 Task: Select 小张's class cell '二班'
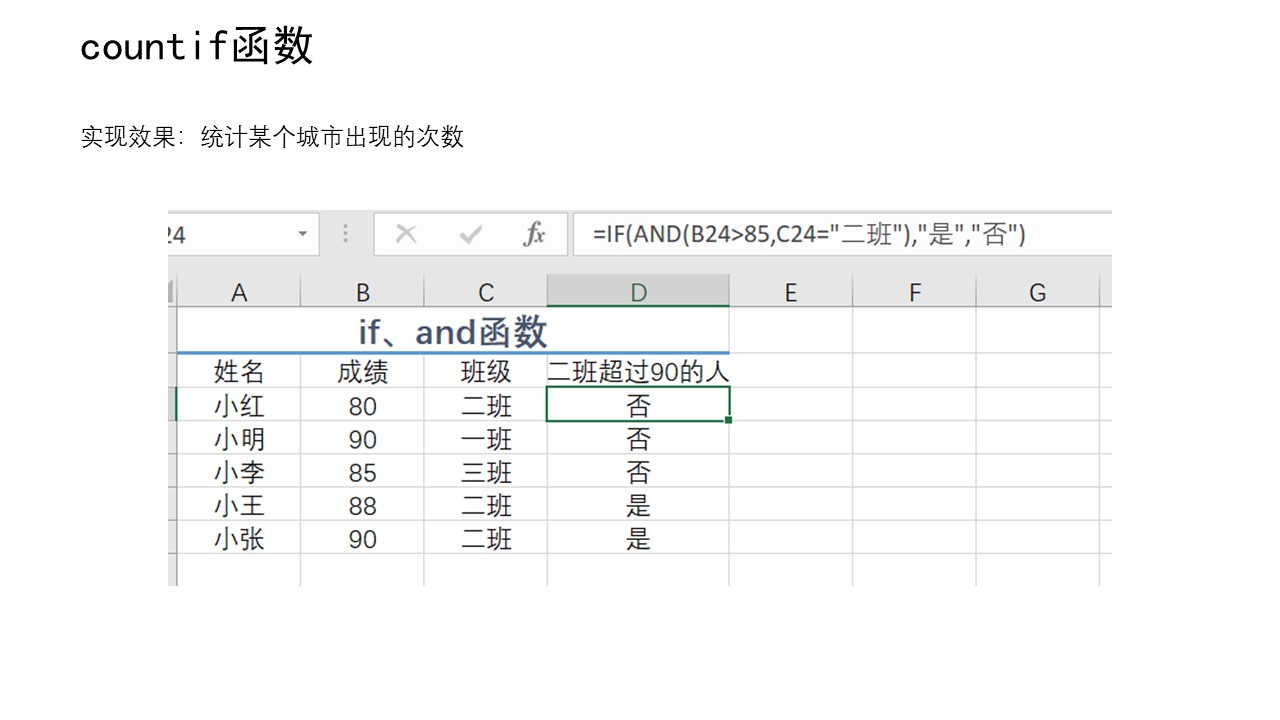[x=486, y=538]
